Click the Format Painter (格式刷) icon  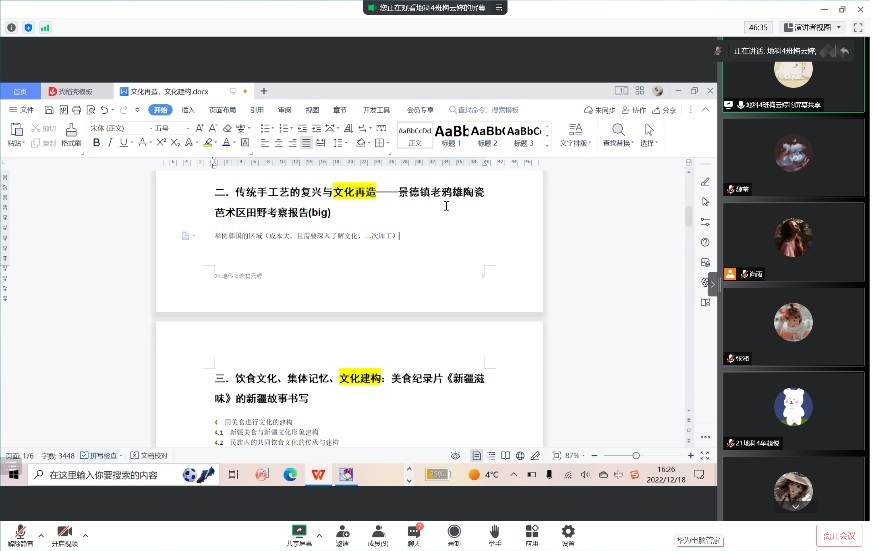(x=70, y=133)
